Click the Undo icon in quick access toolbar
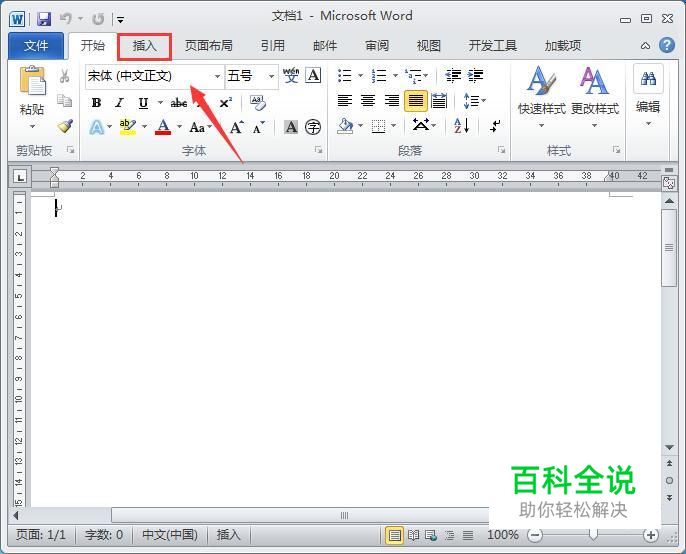Screen dimensions: 686x554 (66, 18)
